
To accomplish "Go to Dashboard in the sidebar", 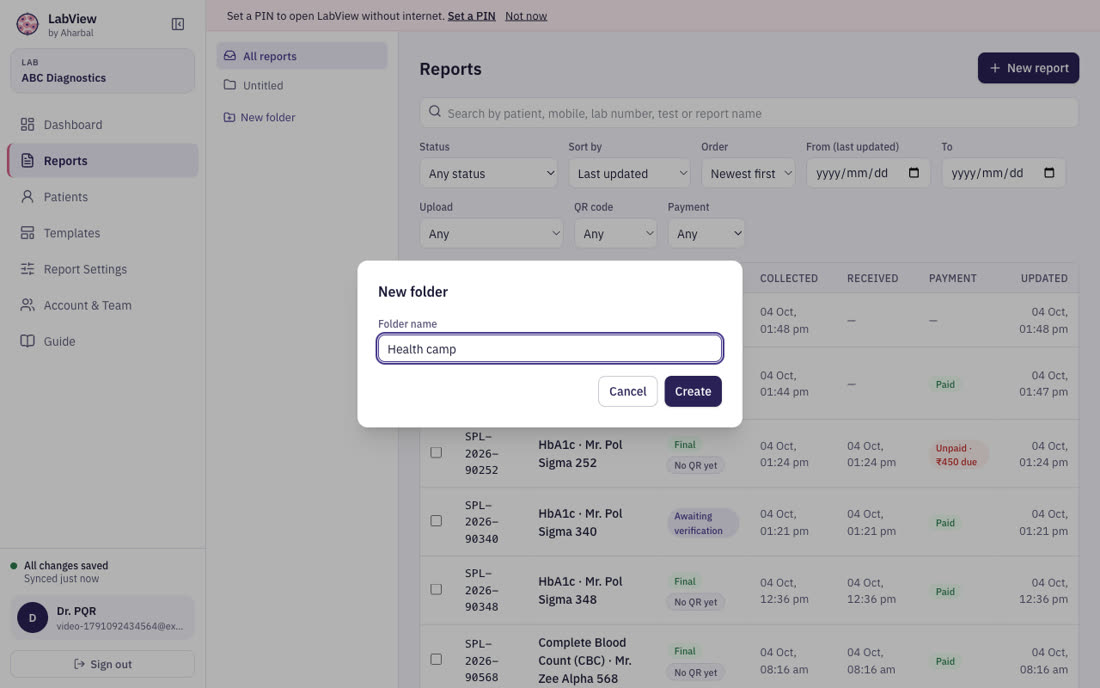I will click(x=103, y=124).
